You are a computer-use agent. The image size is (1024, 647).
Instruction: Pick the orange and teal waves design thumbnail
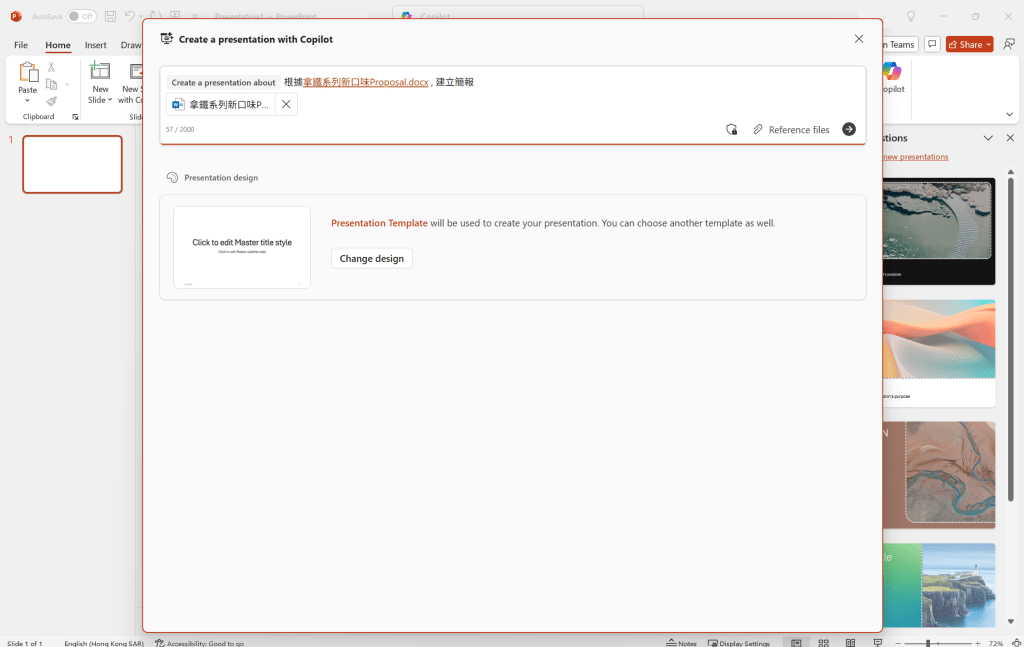(938, 353)
